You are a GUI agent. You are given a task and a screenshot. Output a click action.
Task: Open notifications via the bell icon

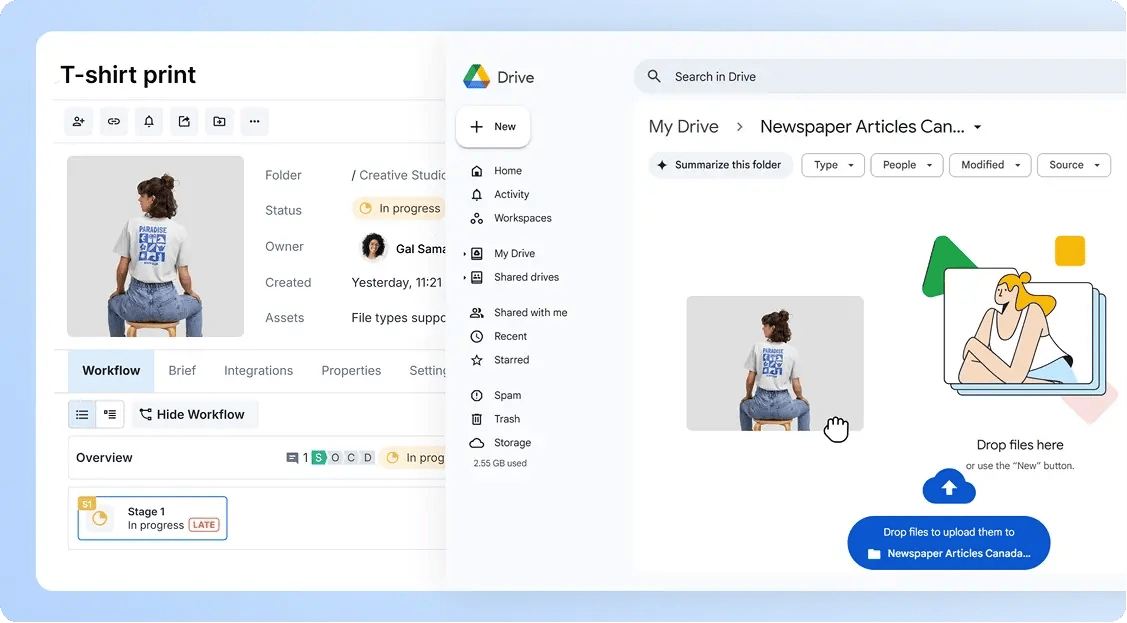[x=148, y=121]
